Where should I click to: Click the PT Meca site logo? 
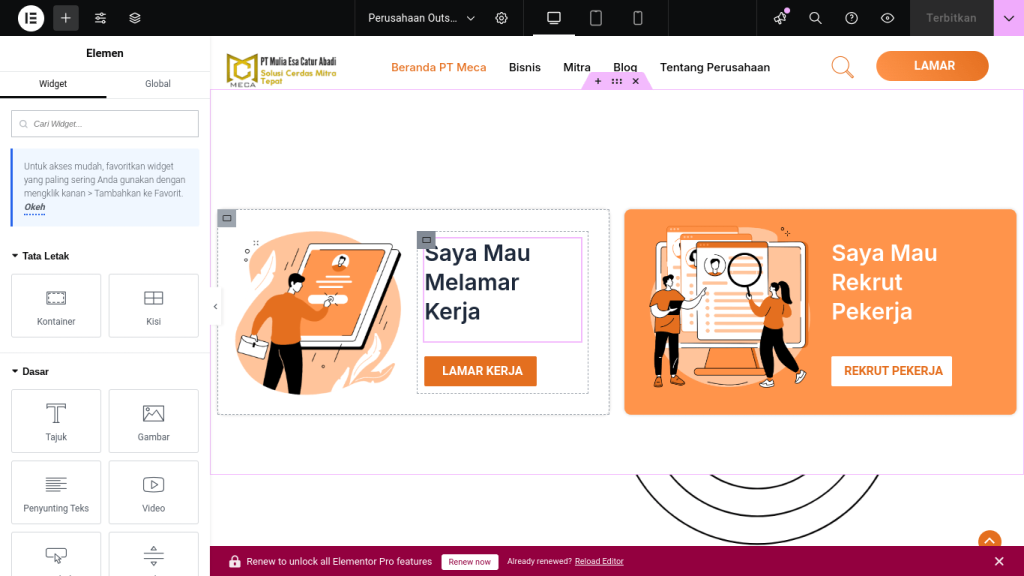coord(281,71)
